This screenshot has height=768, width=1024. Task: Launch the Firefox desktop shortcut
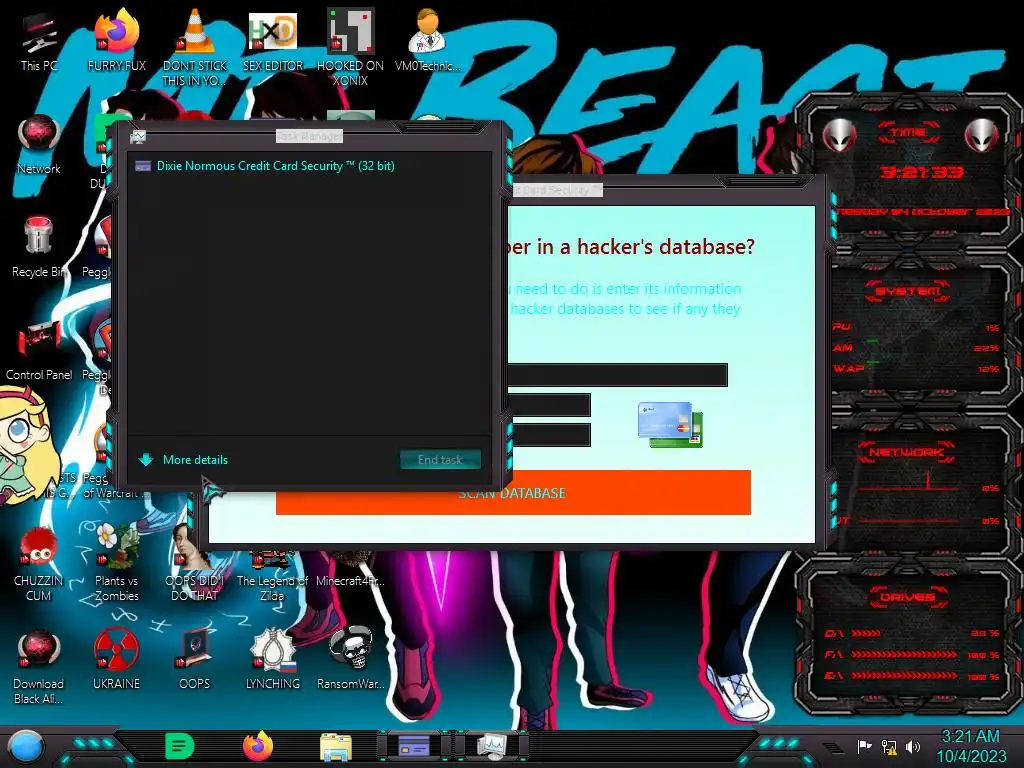[x=117, y=40]
